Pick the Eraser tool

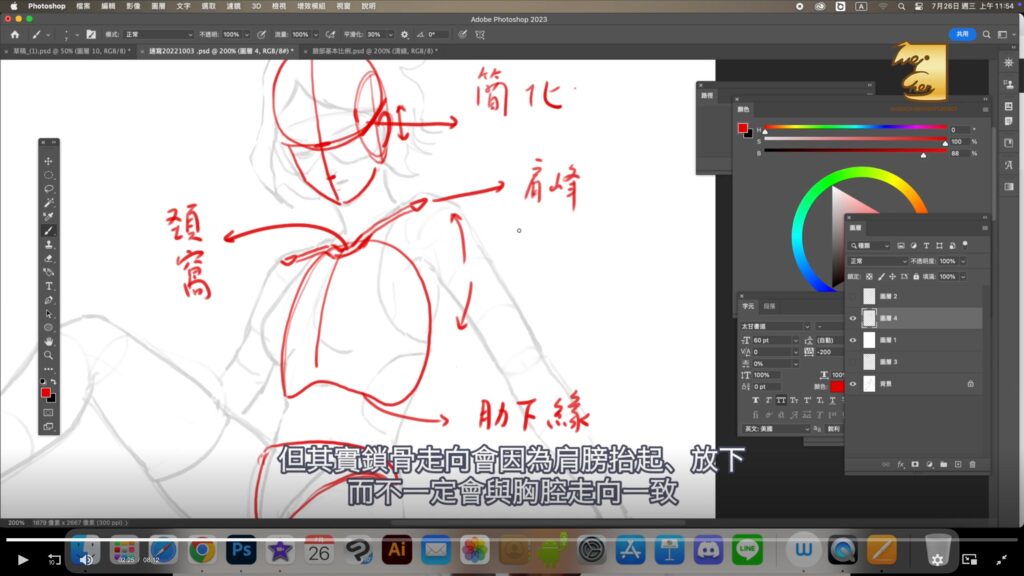(x=48, y=258)
